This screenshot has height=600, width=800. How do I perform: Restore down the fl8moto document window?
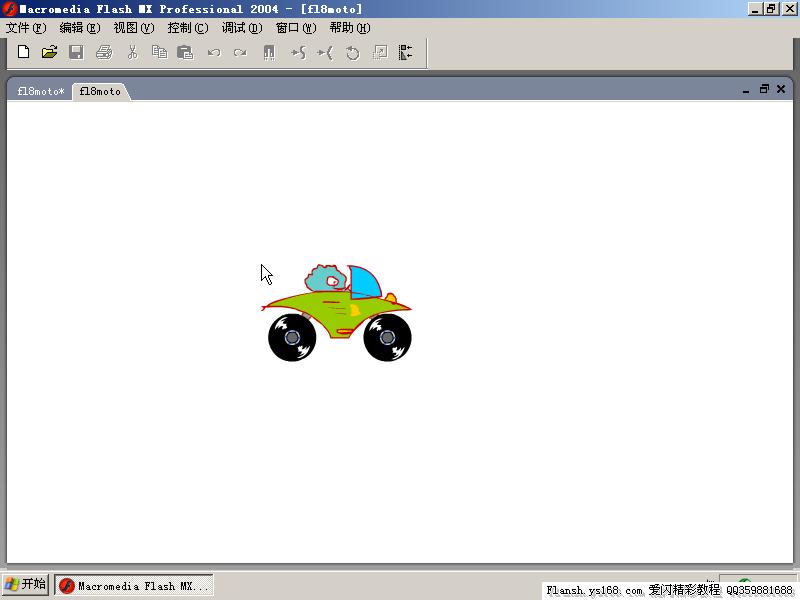(764, 89)
